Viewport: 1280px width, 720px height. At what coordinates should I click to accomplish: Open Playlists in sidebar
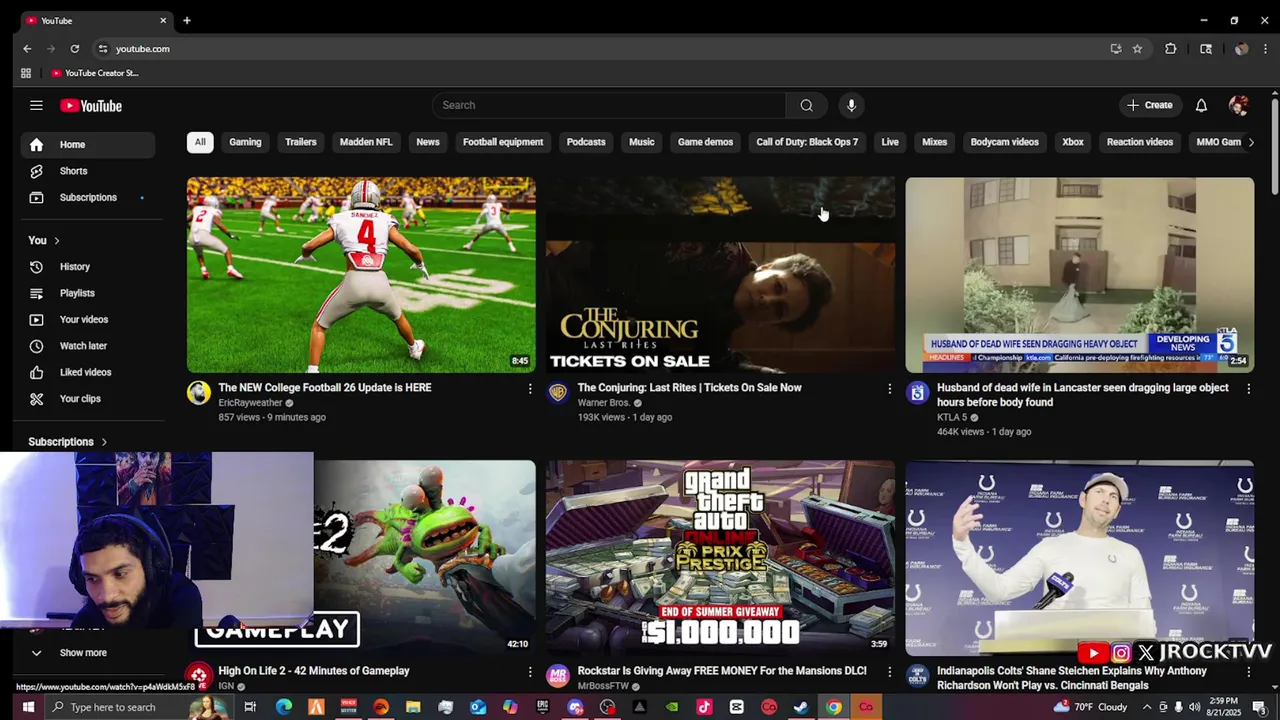[x=88, y=293]
